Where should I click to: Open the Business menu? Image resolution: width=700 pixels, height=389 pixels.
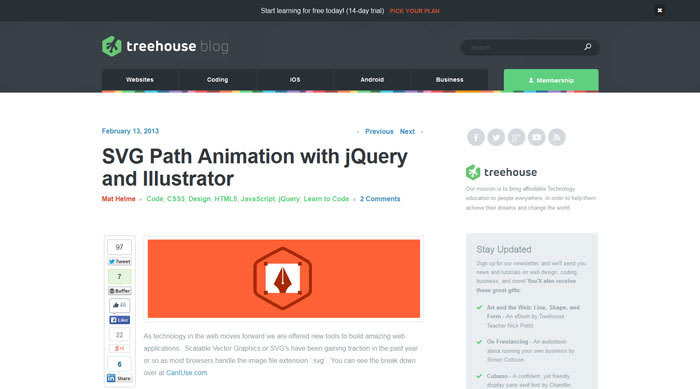[x=450, y=80]
